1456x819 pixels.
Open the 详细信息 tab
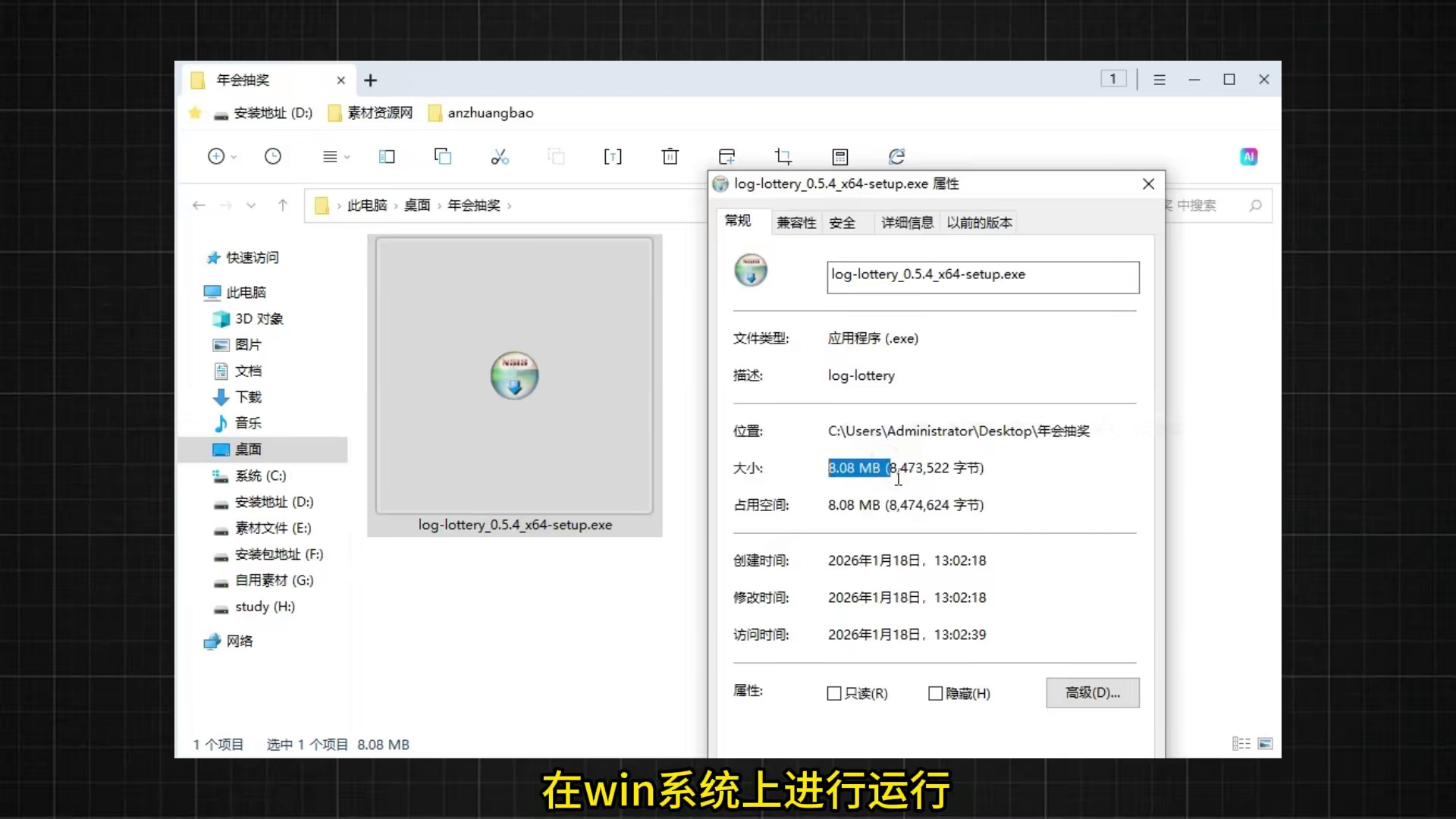click(x=907, y=222)
